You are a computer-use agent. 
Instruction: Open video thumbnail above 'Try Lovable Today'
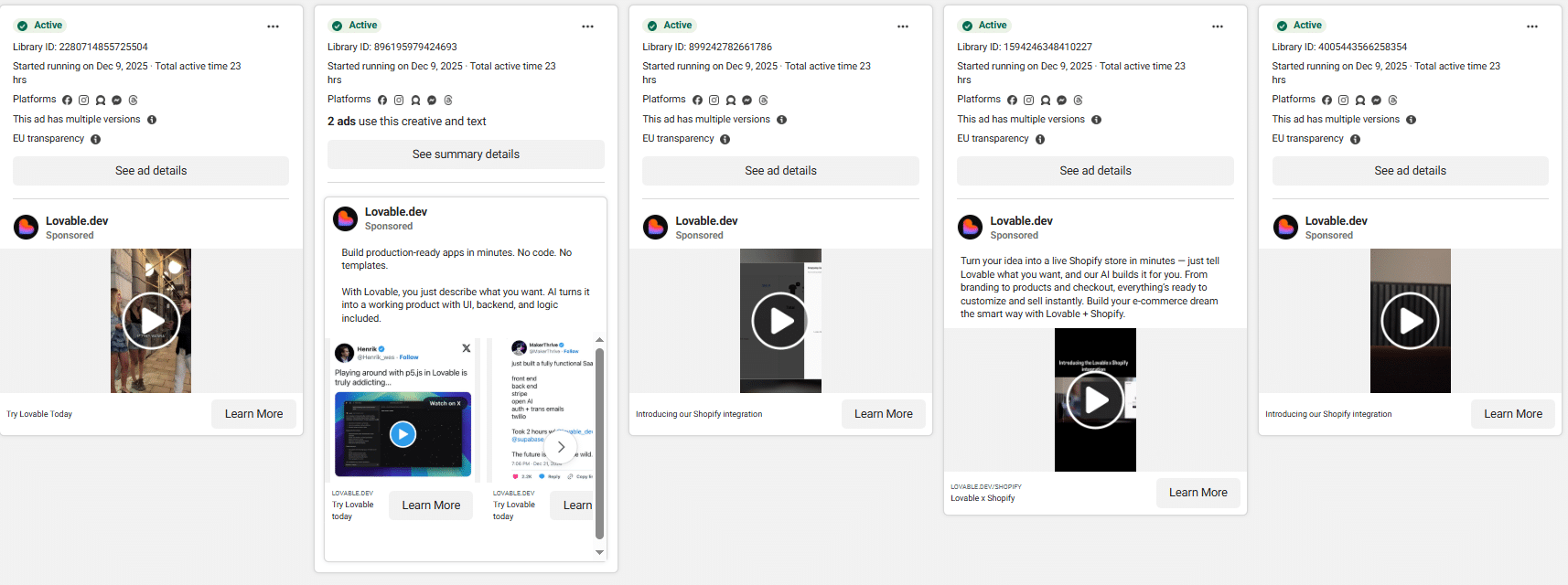coord(151,321)
